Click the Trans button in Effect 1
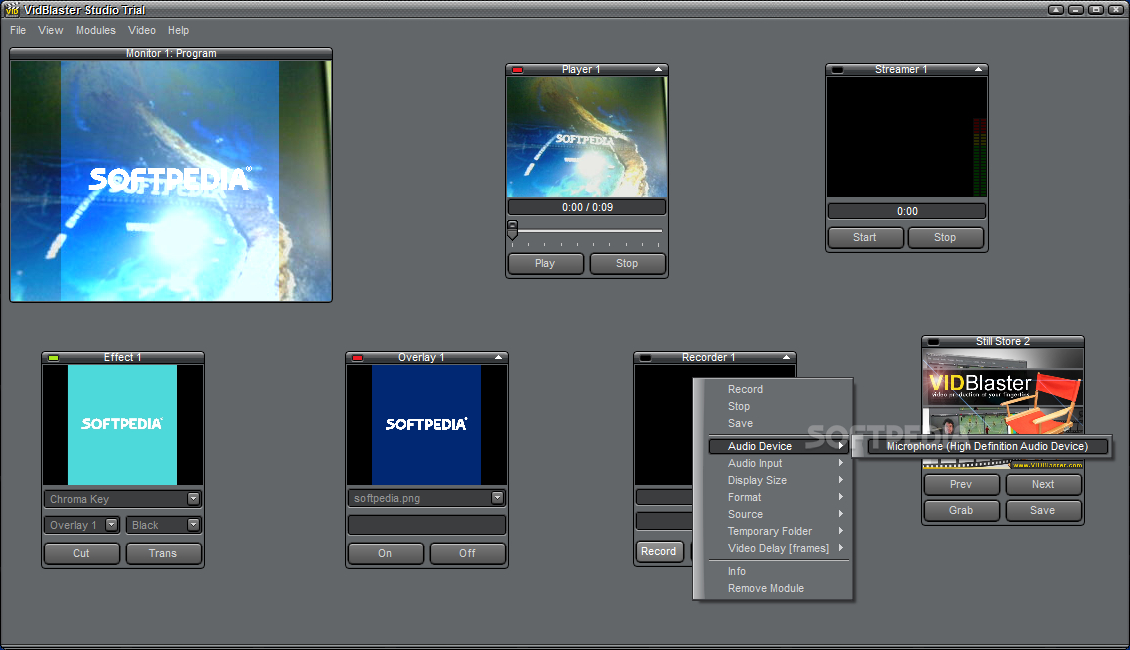The width and height of the screenshot is (1130, 650). click(163, 553)
